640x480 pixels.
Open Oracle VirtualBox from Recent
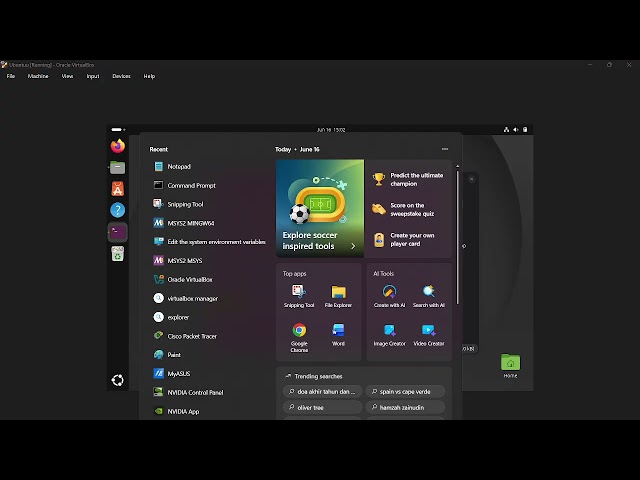[x=209, y=280]
